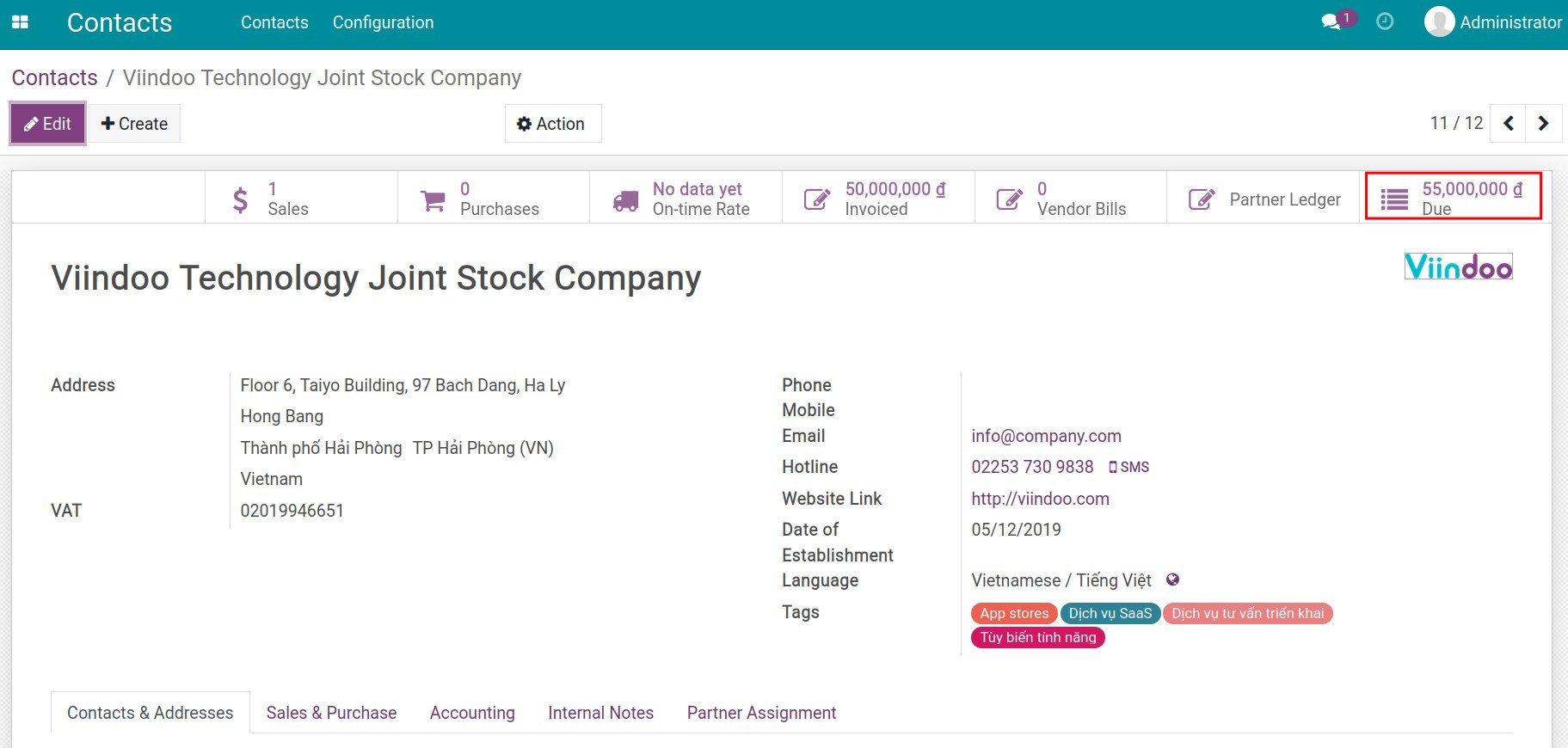Switch to the Accounting tab
Image resolution: width=1568 pixels, height=748 pixels.
[472, 713]
